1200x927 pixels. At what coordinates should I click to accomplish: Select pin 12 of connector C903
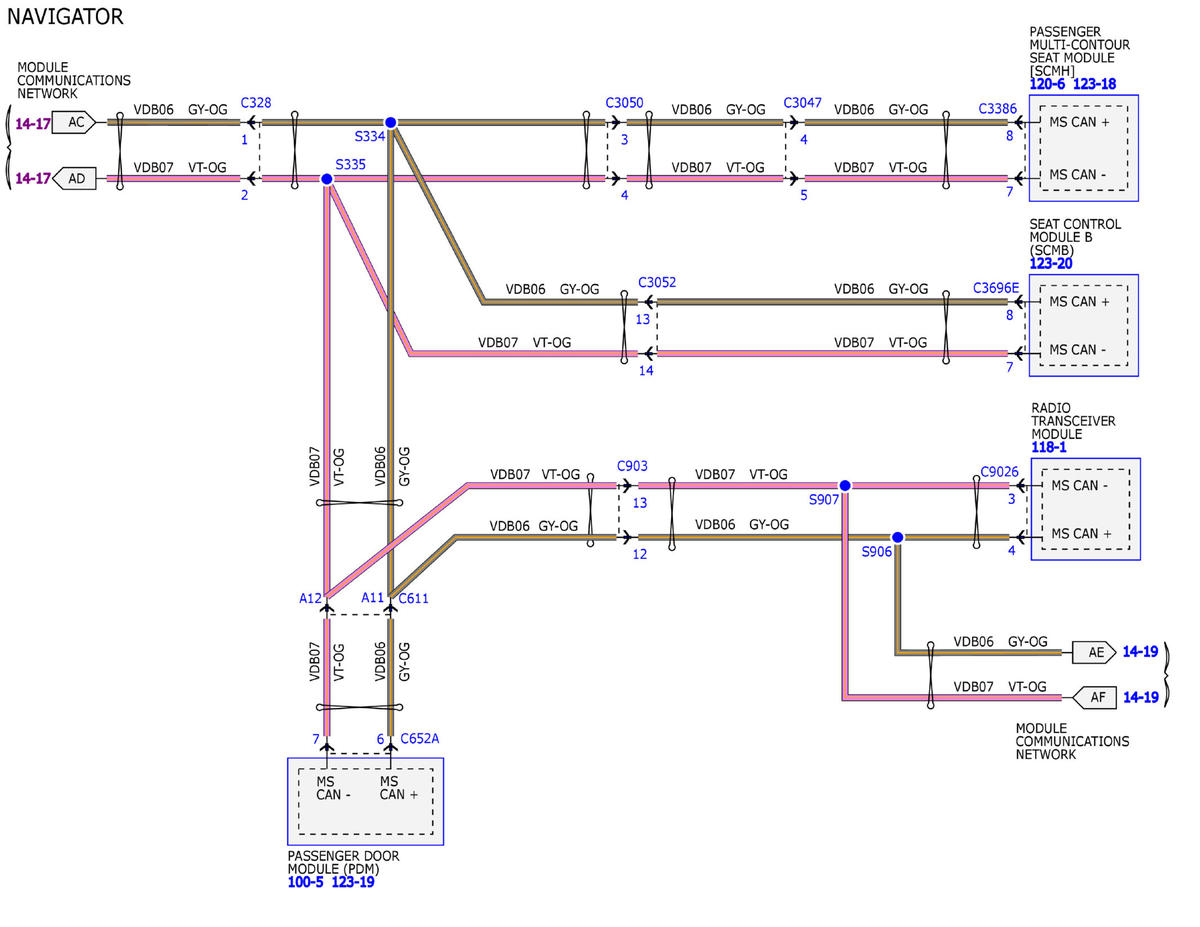(640, 554)
